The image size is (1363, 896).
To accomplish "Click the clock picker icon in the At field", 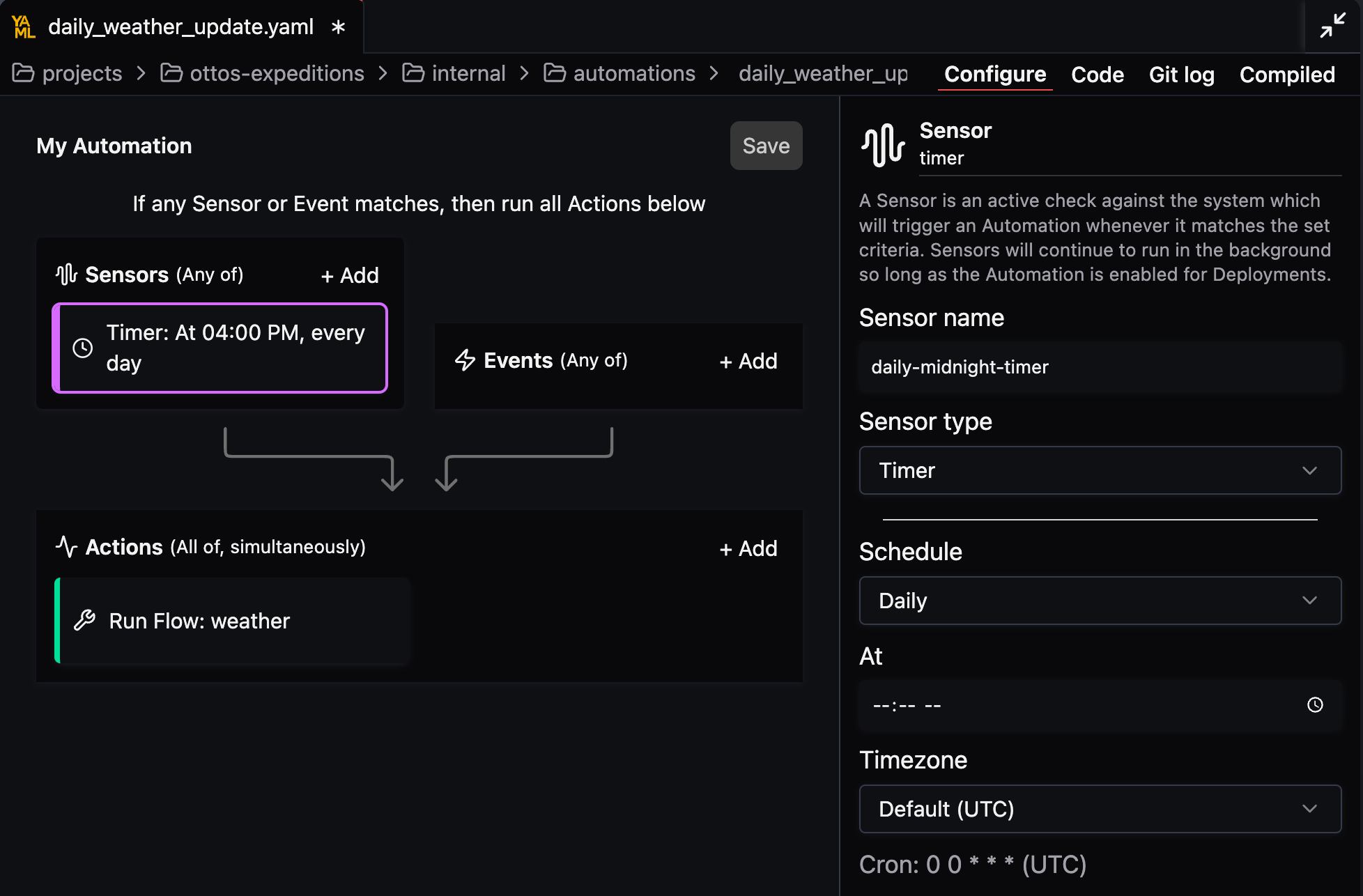I will click(x=1314, y=705).
